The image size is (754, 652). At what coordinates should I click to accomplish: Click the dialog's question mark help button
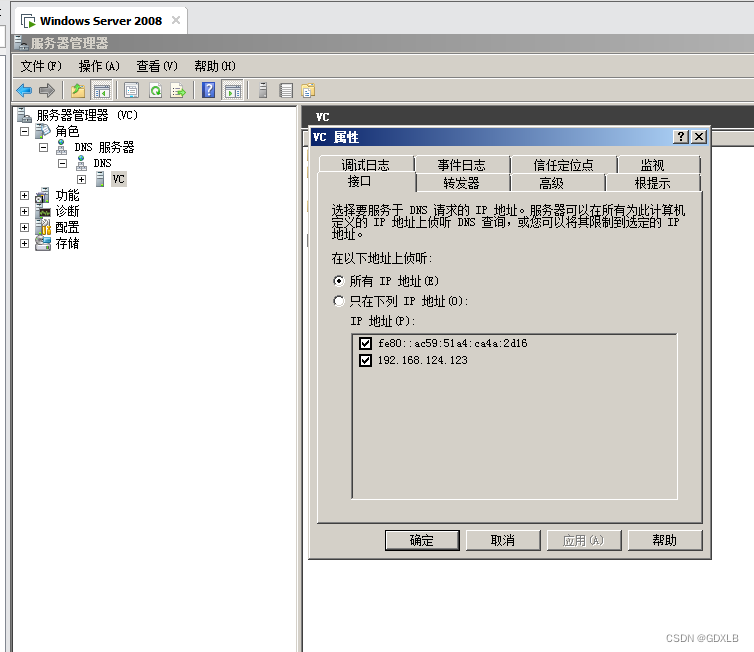click(x=680, y=137)
